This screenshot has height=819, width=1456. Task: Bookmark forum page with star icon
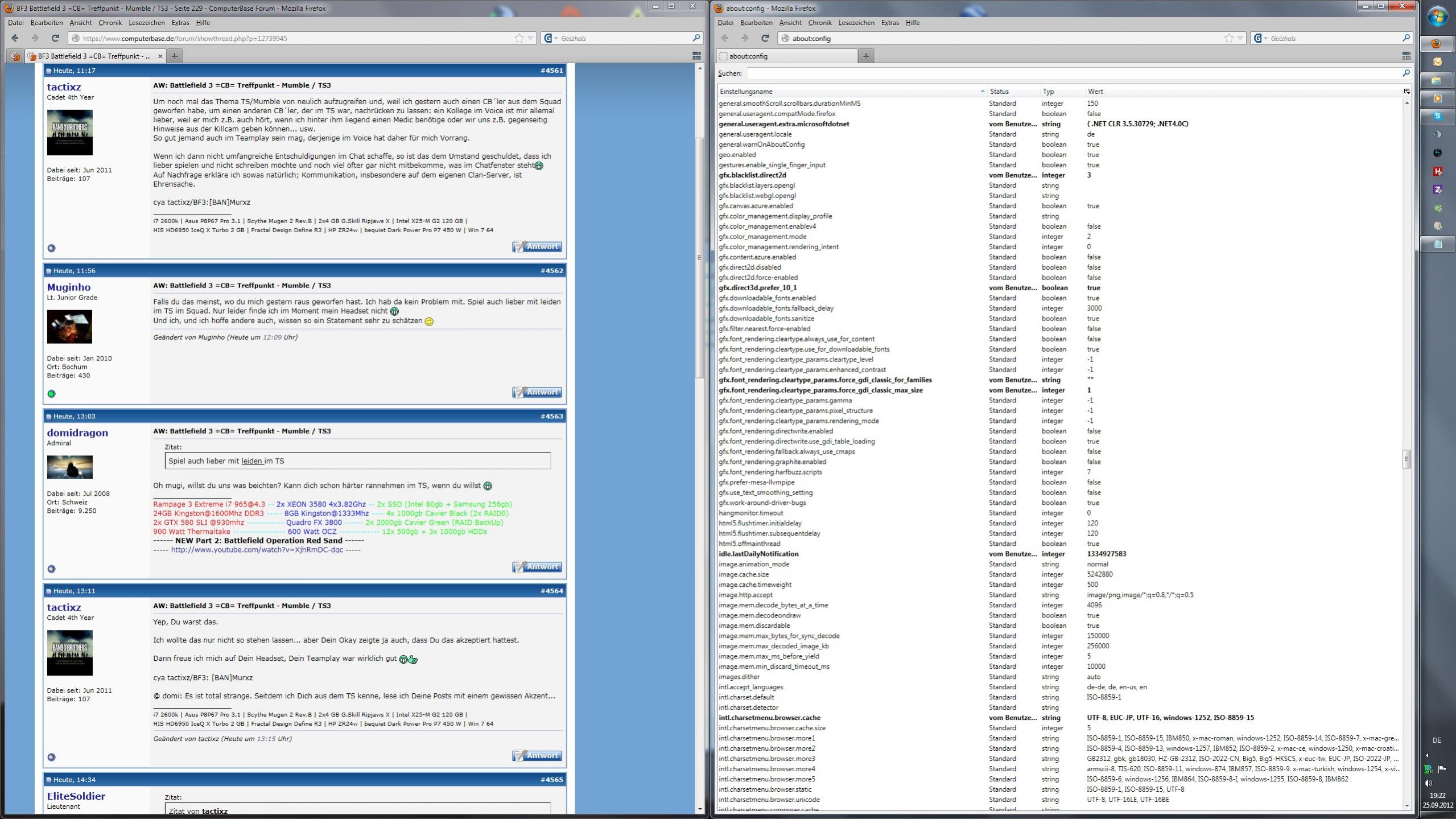click(519, 38)
